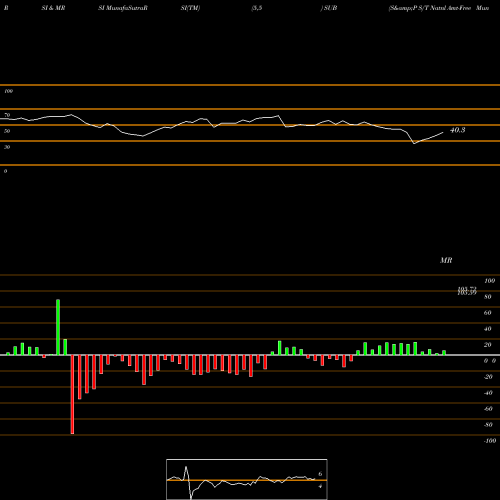Click the mini overview chart at bottom
Viewport: 500px width, 500px height.
point(247,479)
